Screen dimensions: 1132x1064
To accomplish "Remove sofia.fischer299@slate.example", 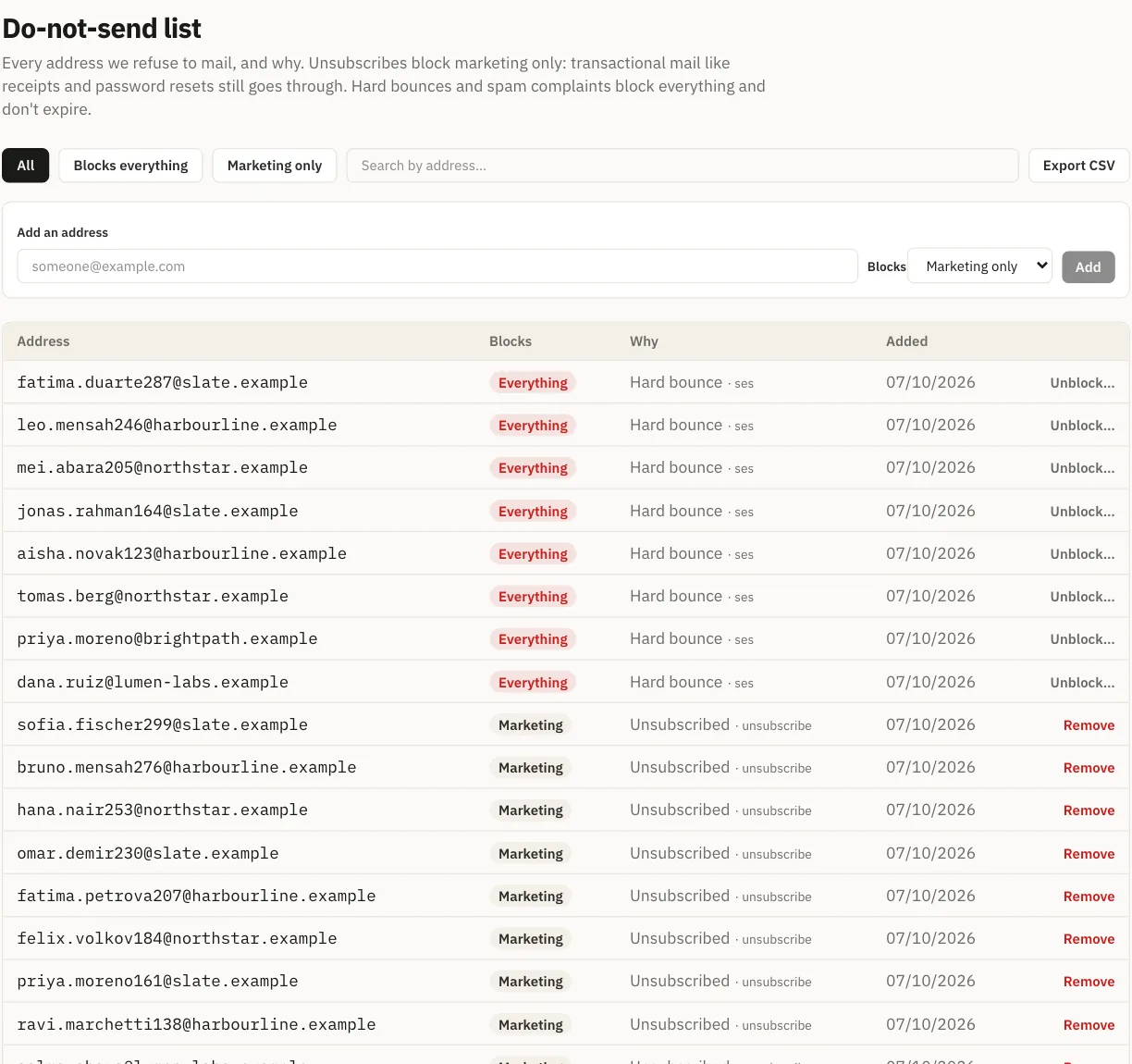I will pyautogui.click(x=1089, y=725).
